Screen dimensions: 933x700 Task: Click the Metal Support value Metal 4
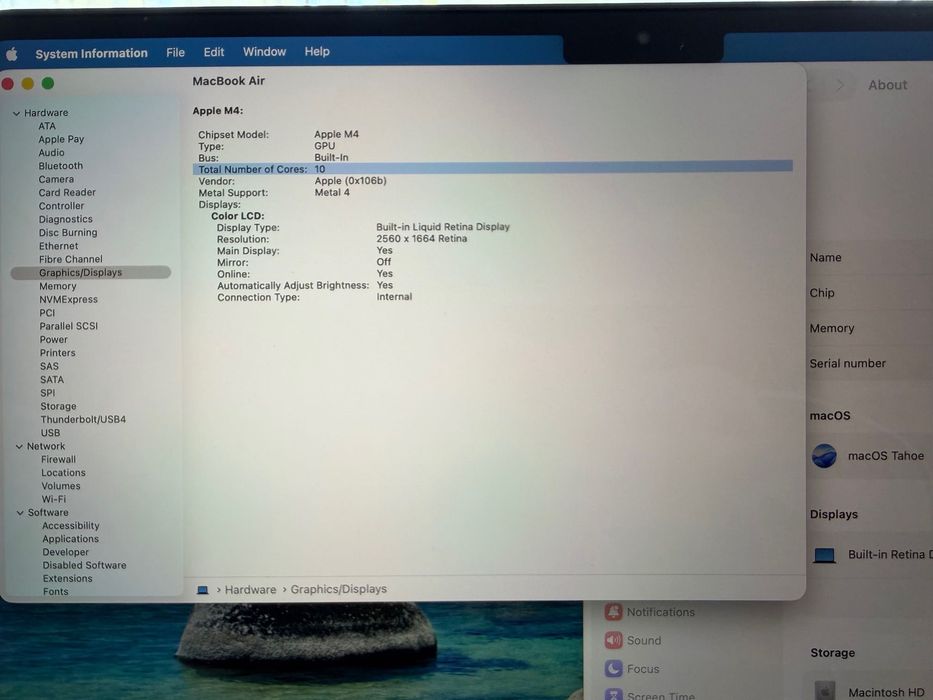coord(332,192)
